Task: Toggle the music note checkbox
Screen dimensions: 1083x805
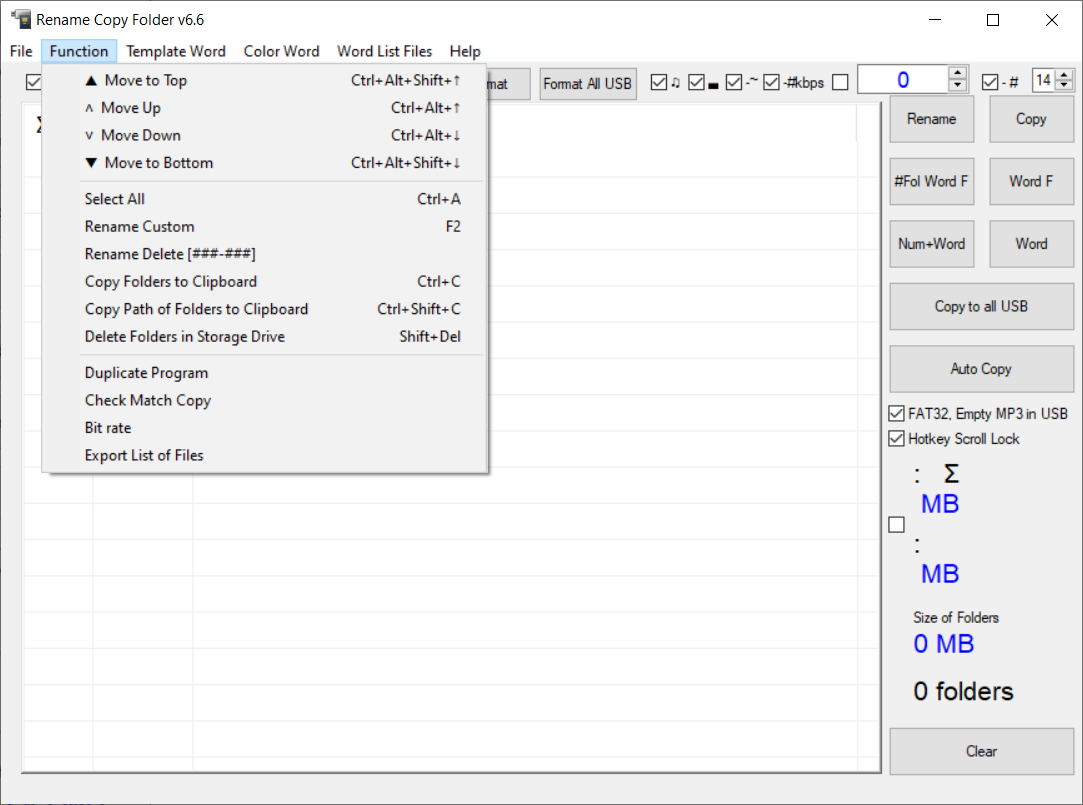Action: (659, 83)
